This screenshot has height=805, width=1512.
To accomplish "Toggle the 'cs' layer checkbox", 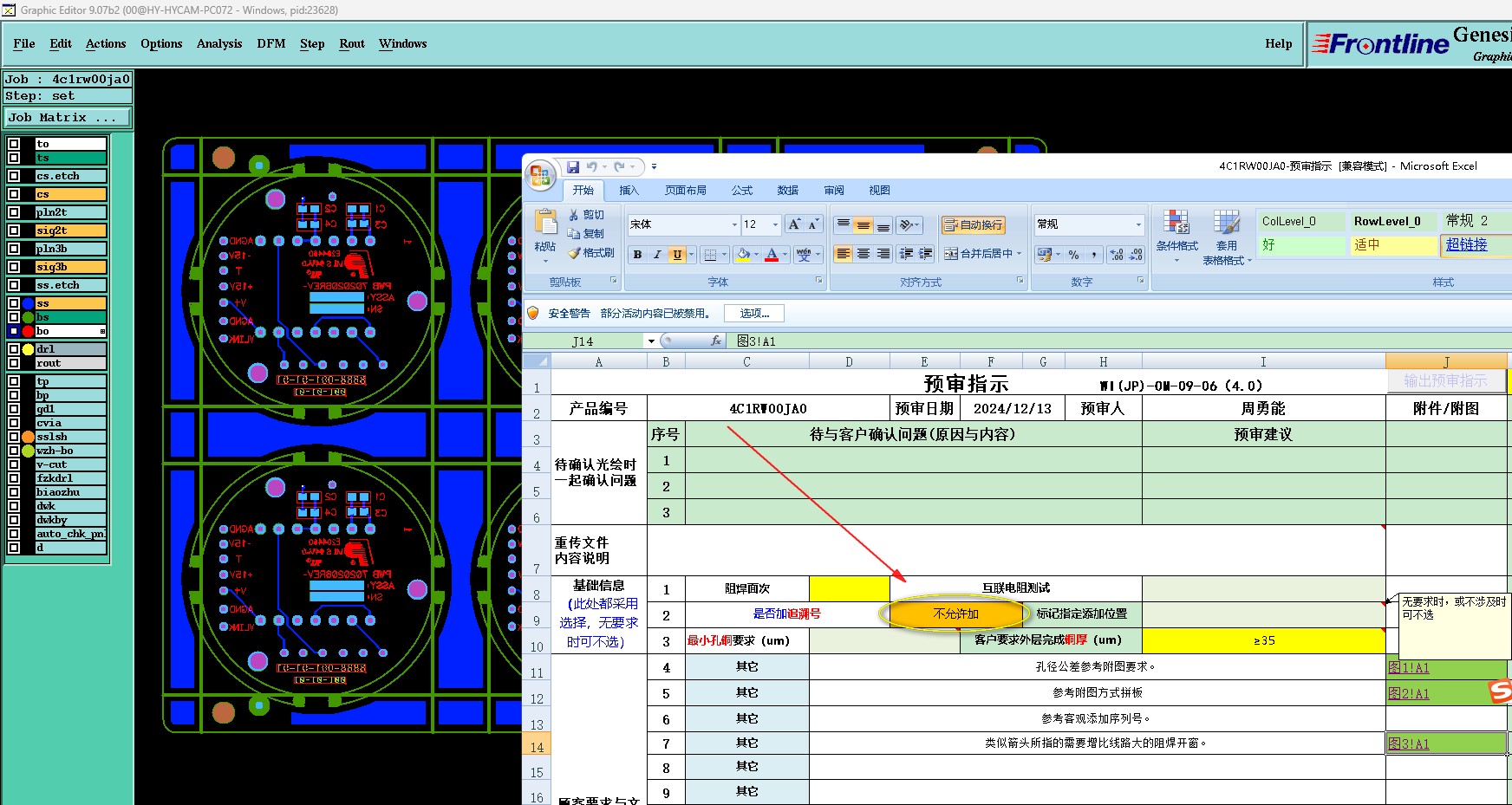I will [x=14, y=194].
